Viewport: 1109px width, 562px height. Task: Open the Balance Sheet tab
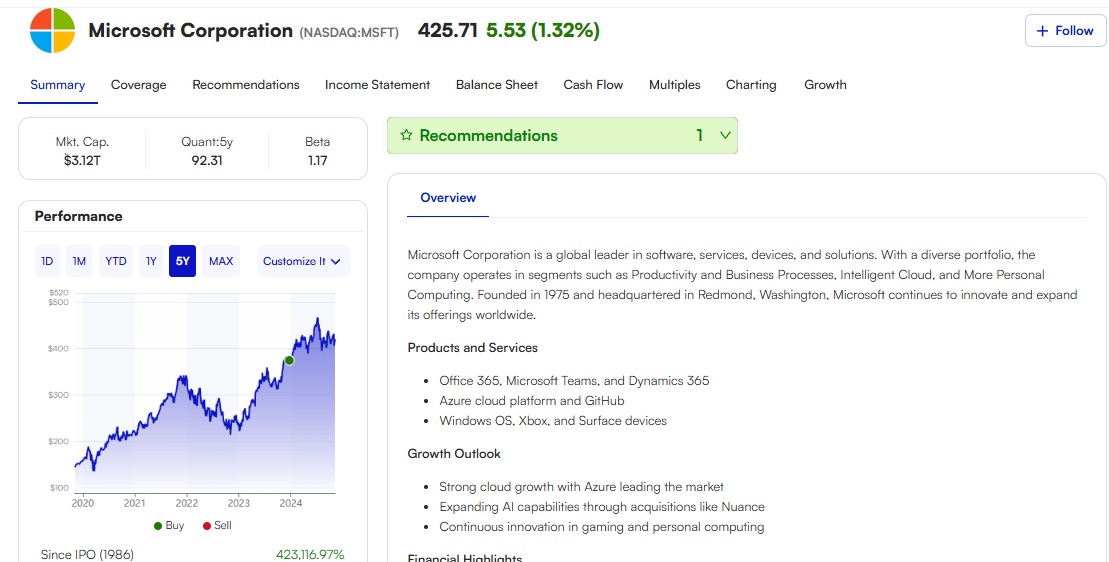coord(497,85)
